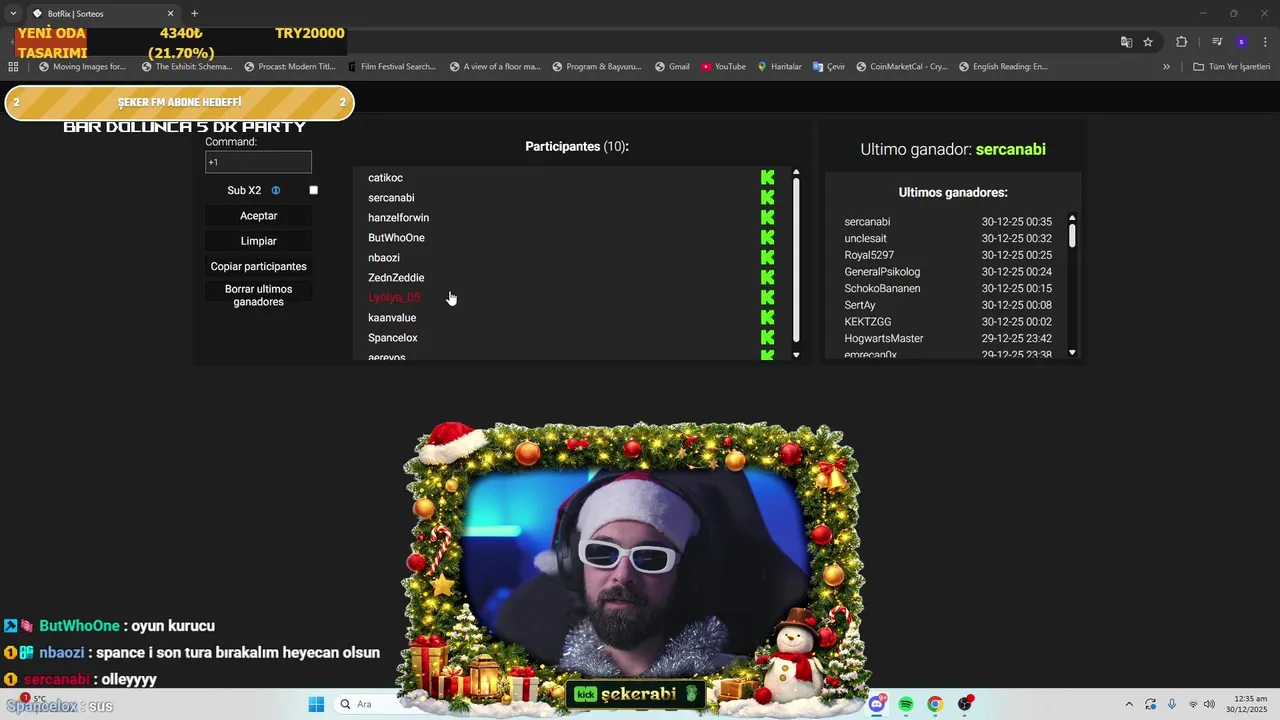Open Tüm Yer İşaretleri folder
Screen dimensions: 1280x720
pos(1231,67)
